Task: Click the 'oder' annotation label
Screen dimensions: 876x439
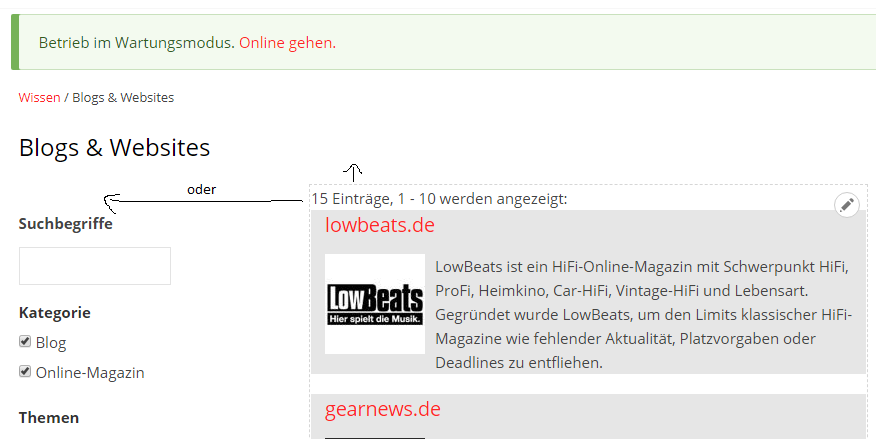Action: click(201, 189)
